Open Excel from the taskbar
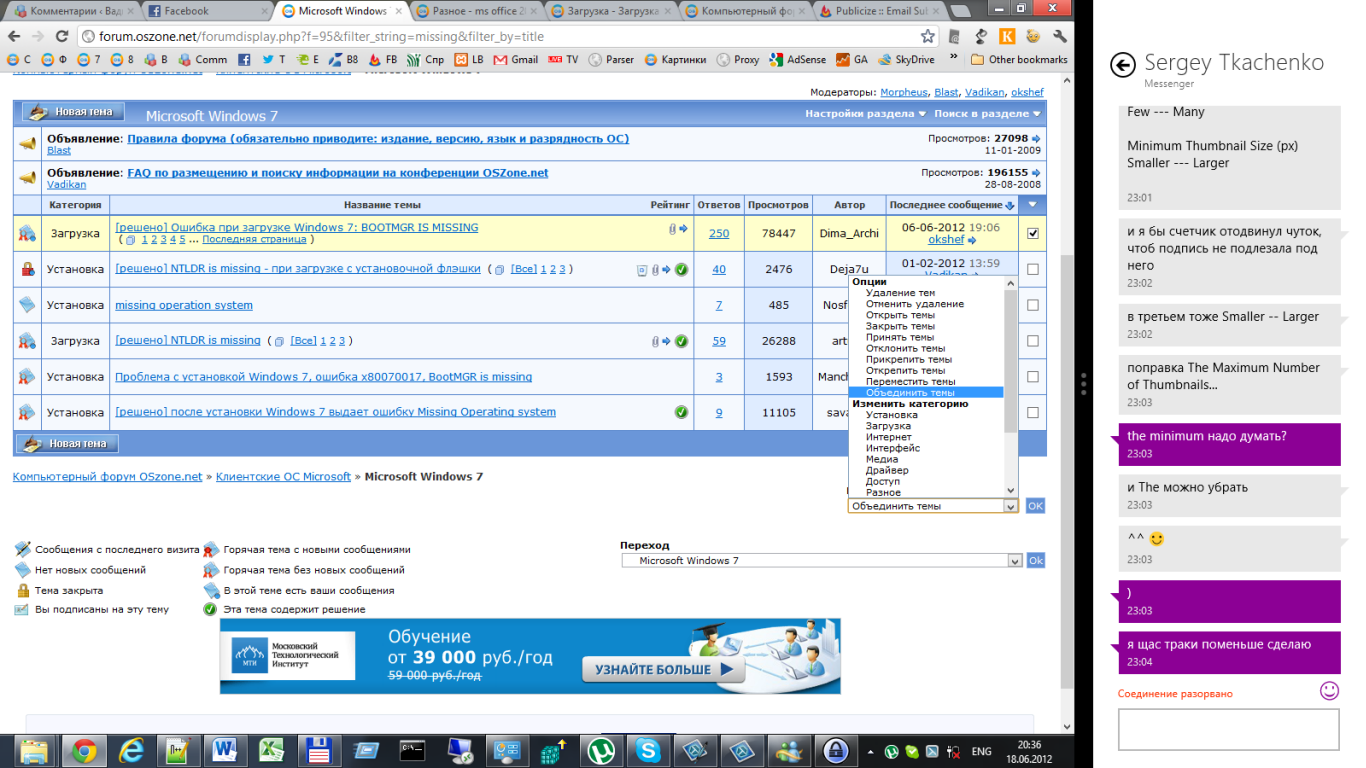Screen dimensions: 1366x768 coord(271,750)
